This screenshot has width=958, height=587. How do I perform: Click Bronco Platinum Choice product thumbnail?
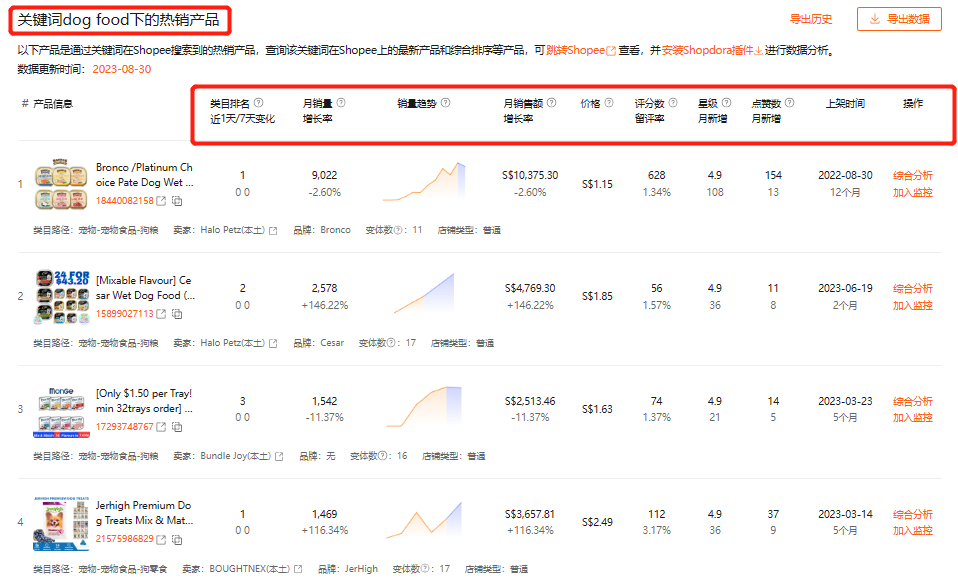tap(61, 184)
